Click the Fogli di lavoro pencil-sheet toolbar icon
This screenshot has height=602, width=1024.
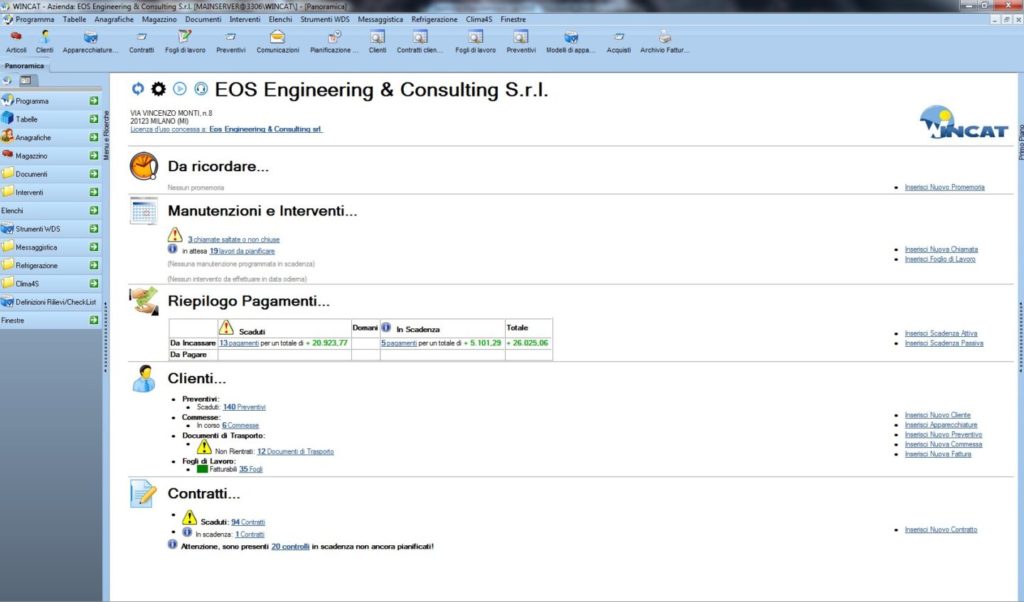pos(185,42)
